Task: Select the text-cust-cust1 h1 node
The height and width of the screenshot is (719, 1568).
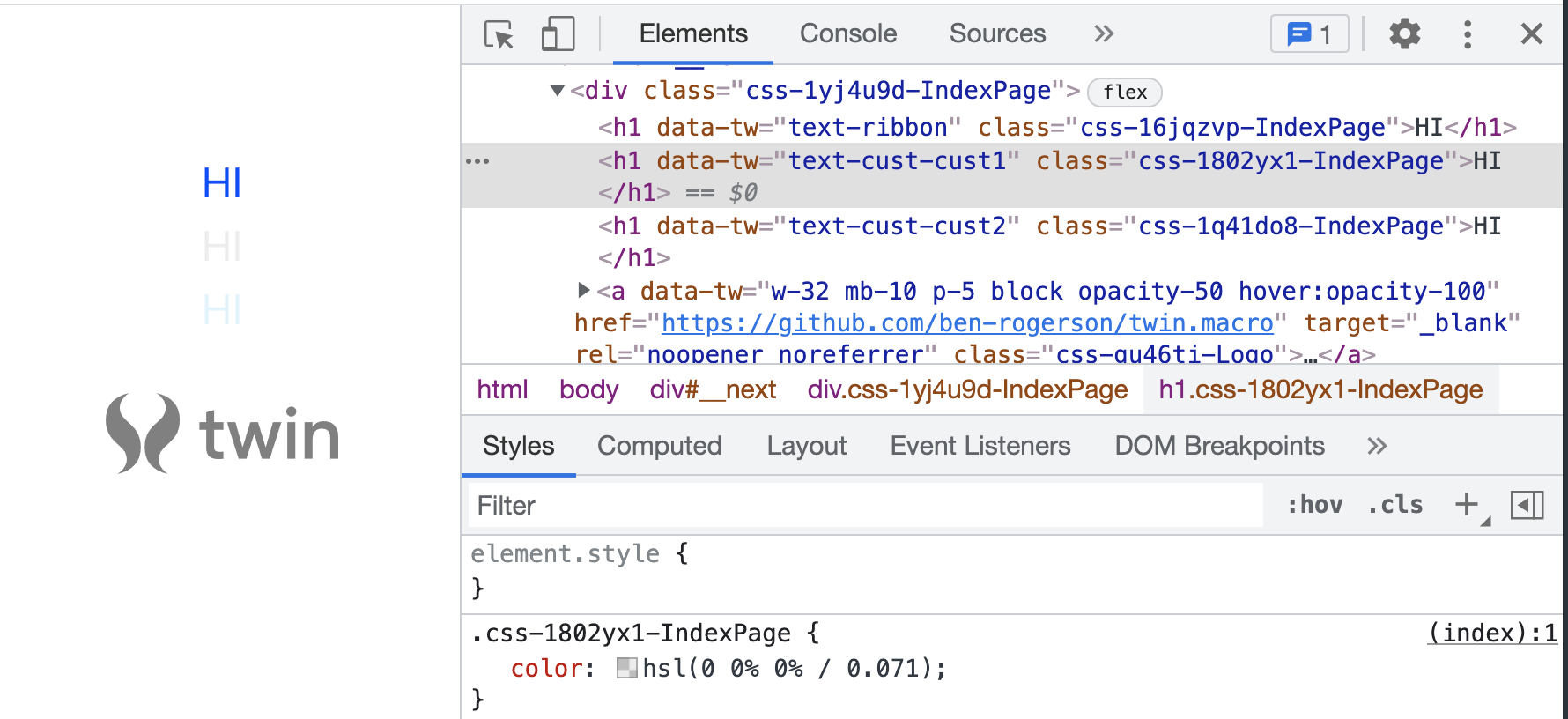Action: click(x=1011, y=176)
